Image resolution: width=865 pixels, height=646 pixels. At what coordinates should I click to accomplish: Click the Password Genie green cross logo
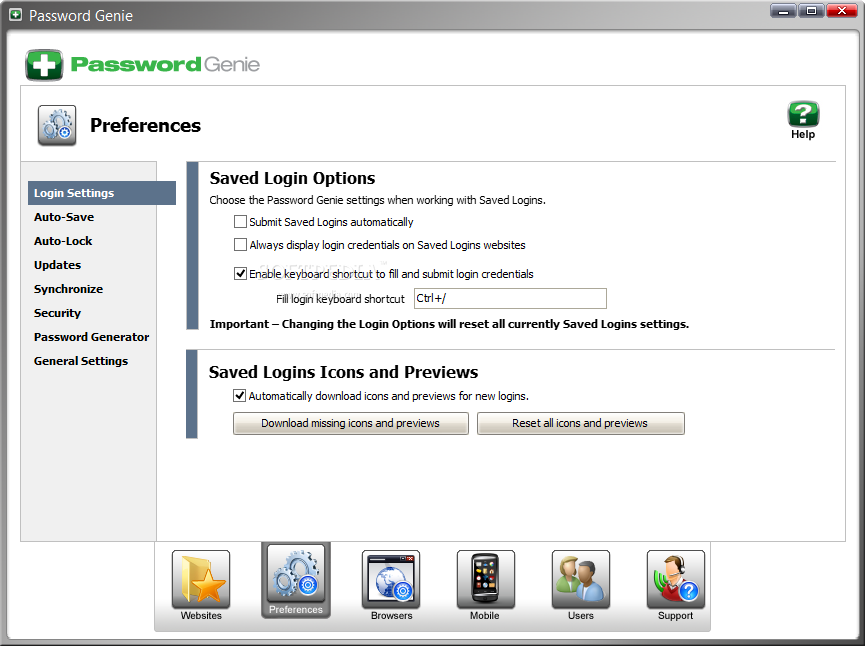(x=44, y=65)
